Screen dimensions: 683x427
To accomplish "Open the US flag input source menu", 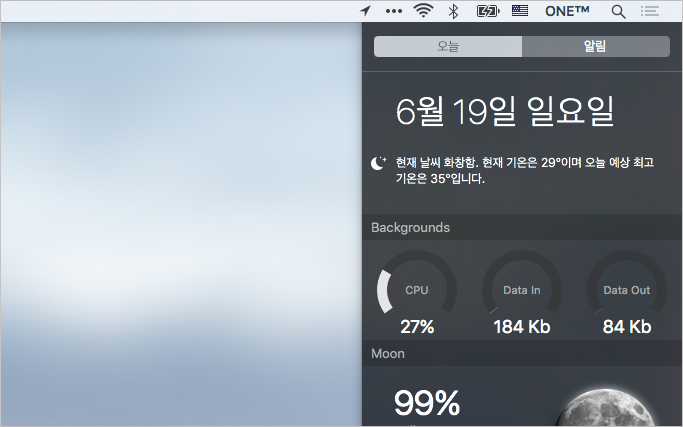I will click(520, 11).
